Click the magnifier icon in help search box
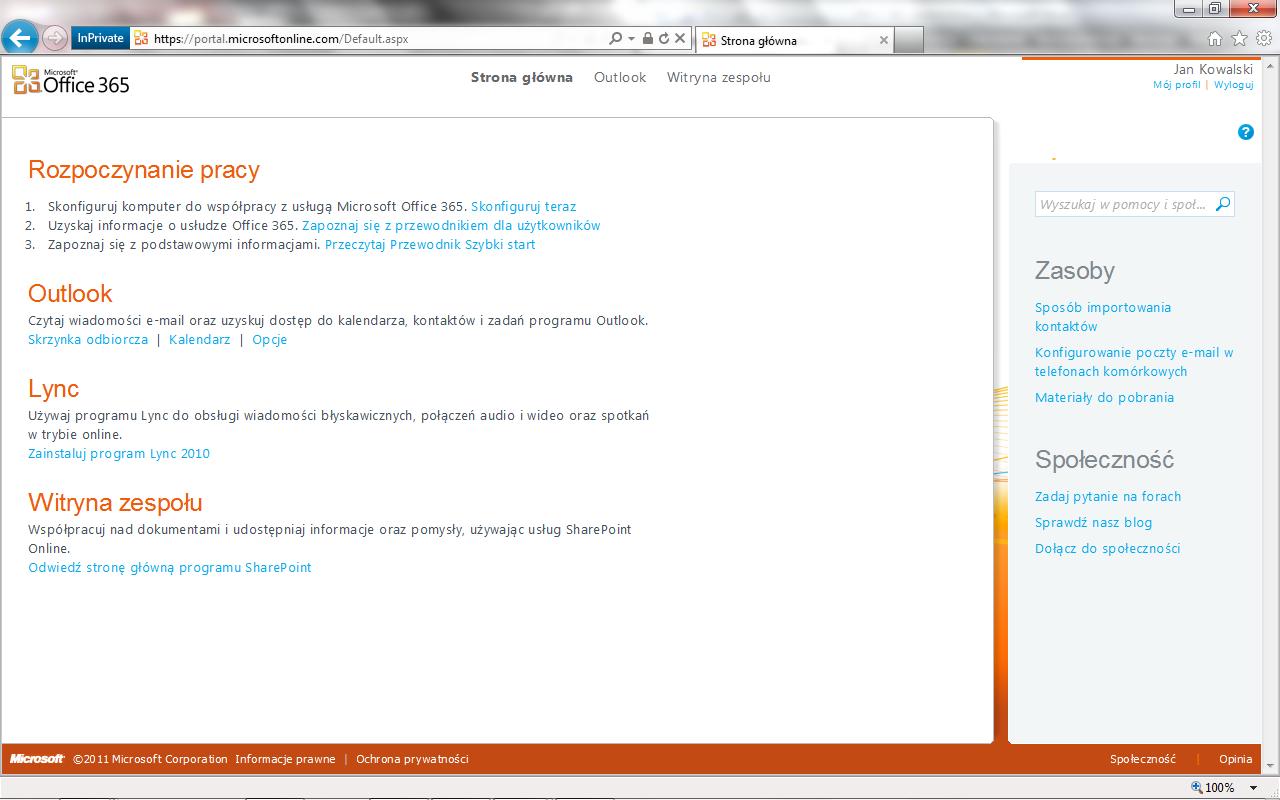Viewport: 1280px width, 800px height. (x=1223, y=204)
